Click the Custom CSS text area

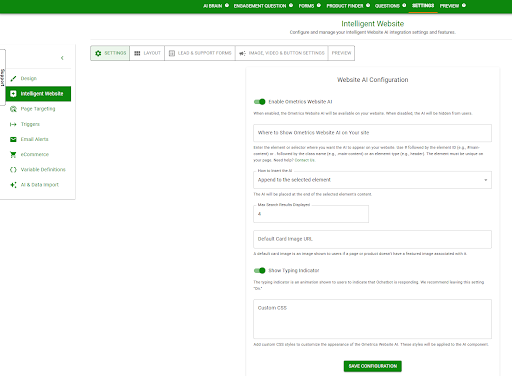(372, 319)
